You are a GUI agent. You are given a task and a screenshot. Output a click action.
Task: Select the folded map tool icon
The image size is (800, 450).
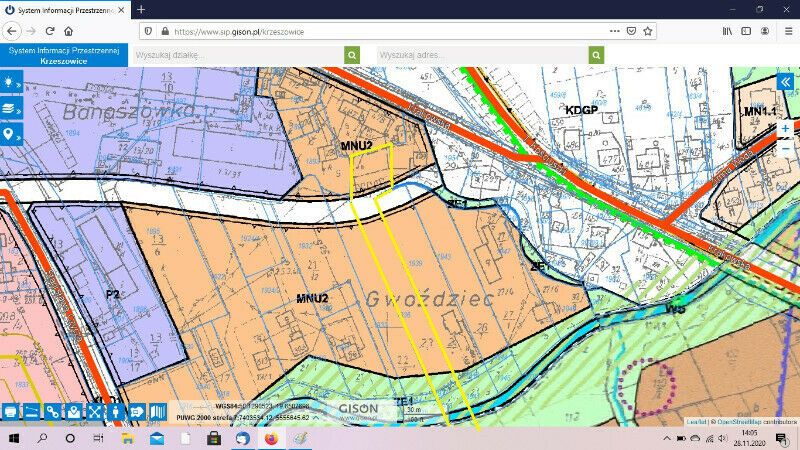click(158, 411)
